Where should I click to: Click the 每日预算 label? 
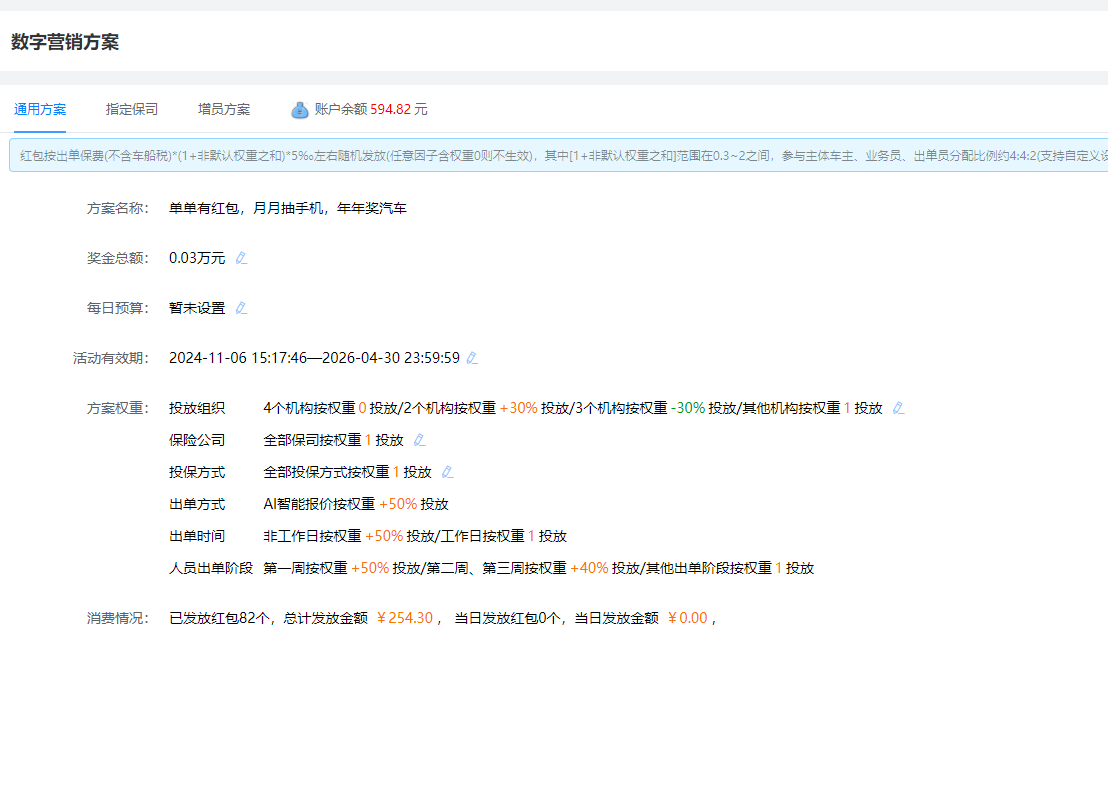(117, 308)
